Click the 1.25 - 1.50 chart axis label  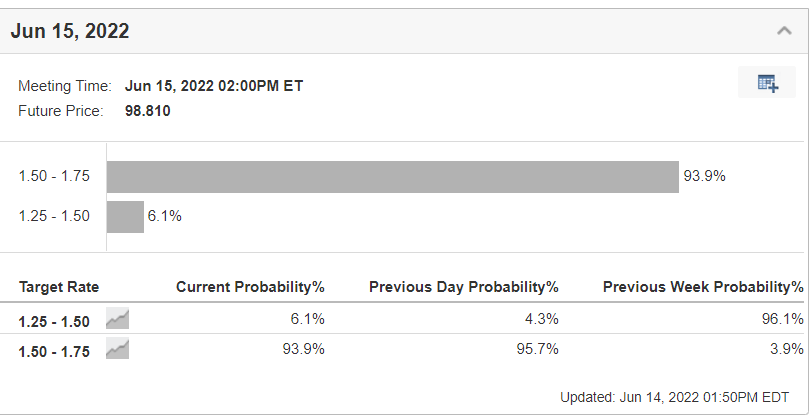54,216
